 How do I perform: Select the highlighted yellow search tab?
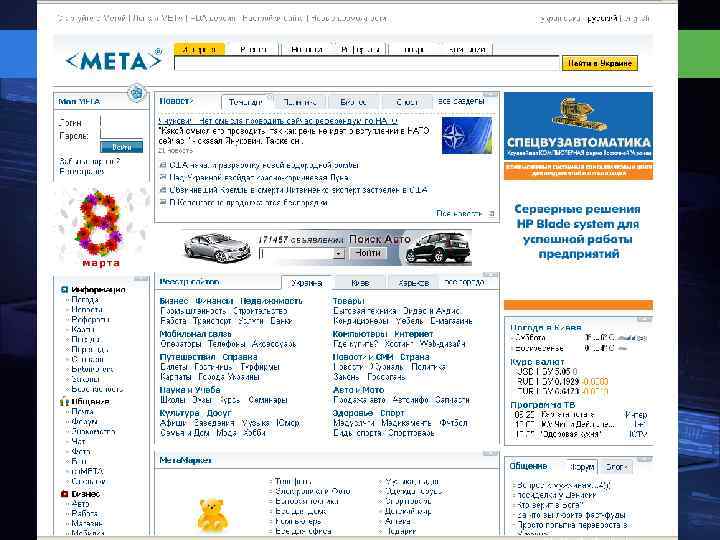tap(199, 49)
